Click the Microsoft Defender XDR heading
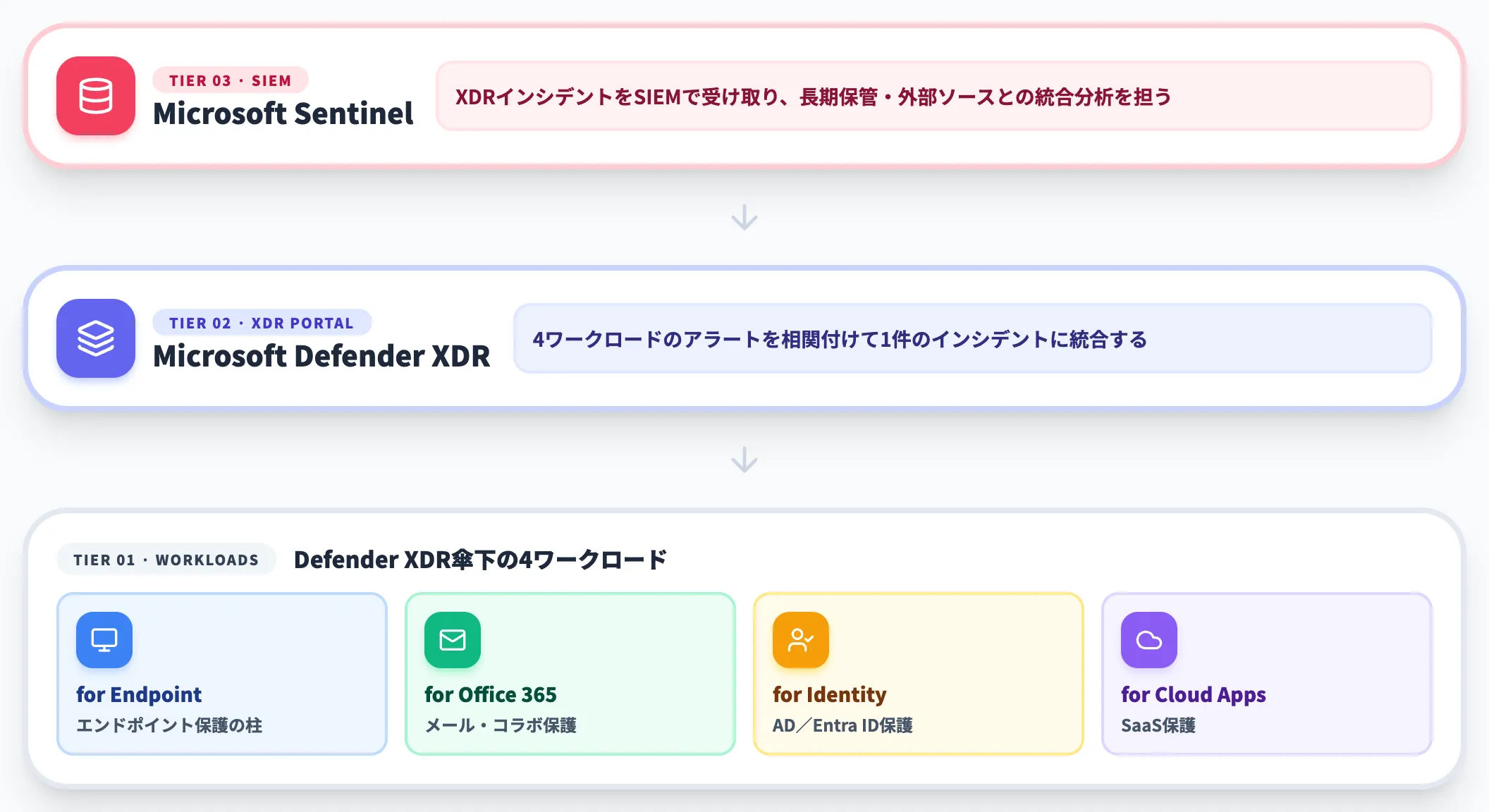The width and height of the screenshot is (1489, 812). coord(321,356)
